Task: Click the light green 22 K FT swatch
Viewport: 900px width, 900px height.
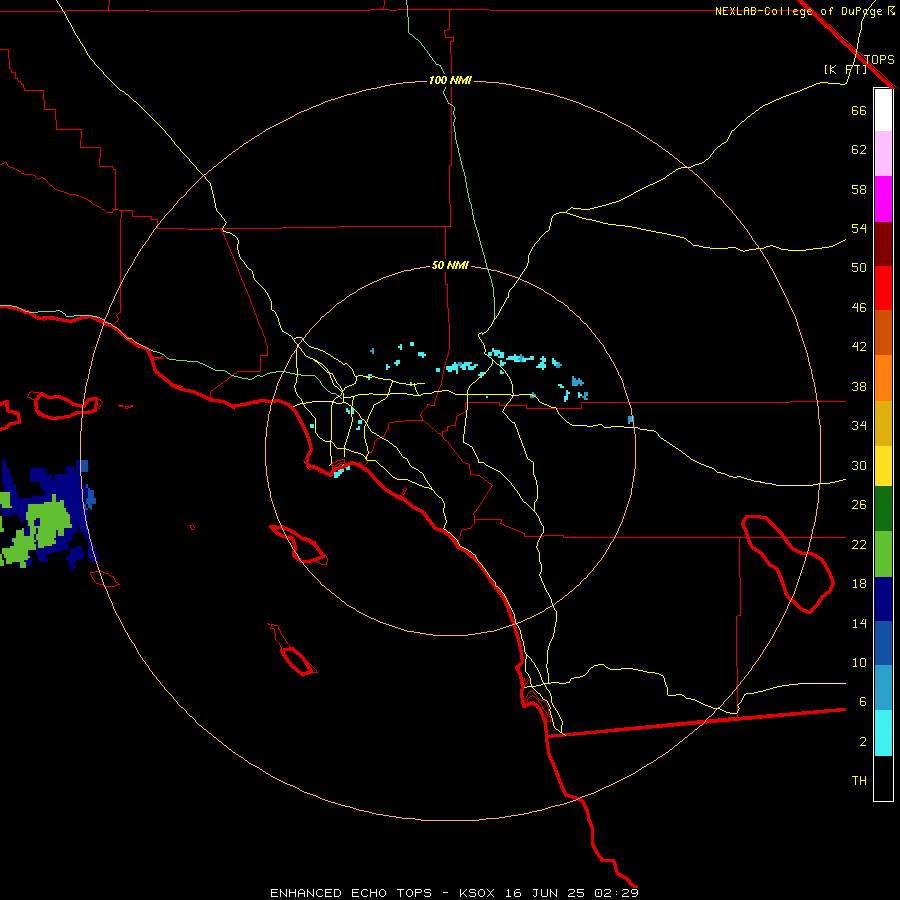Action: [883, 554]
